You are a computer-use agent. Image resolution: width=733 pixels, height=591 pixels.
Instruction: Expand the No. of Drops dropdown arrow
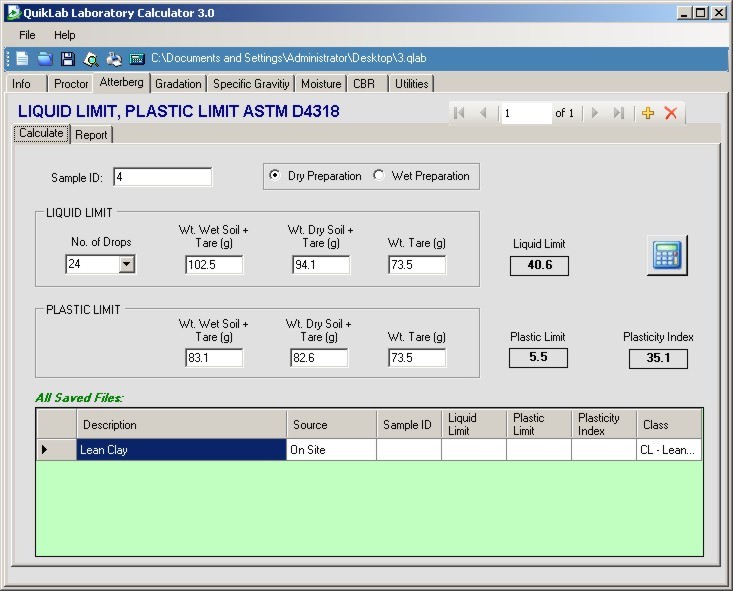126,264
